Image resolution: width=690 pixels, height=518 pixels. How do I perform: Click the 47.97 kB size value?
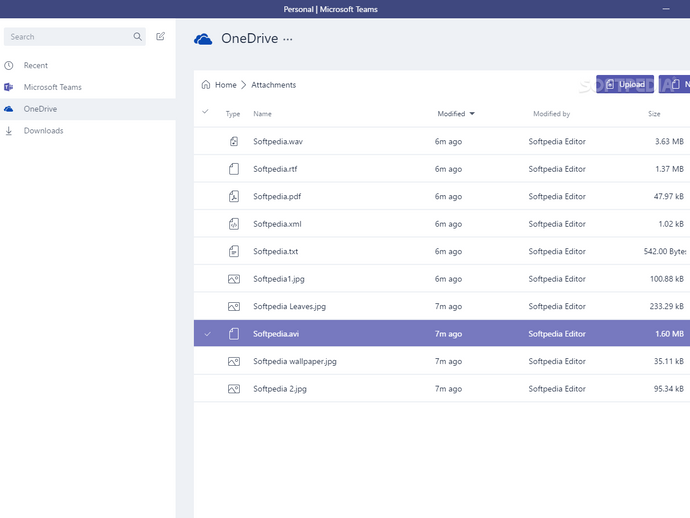[x=668, y=196]
